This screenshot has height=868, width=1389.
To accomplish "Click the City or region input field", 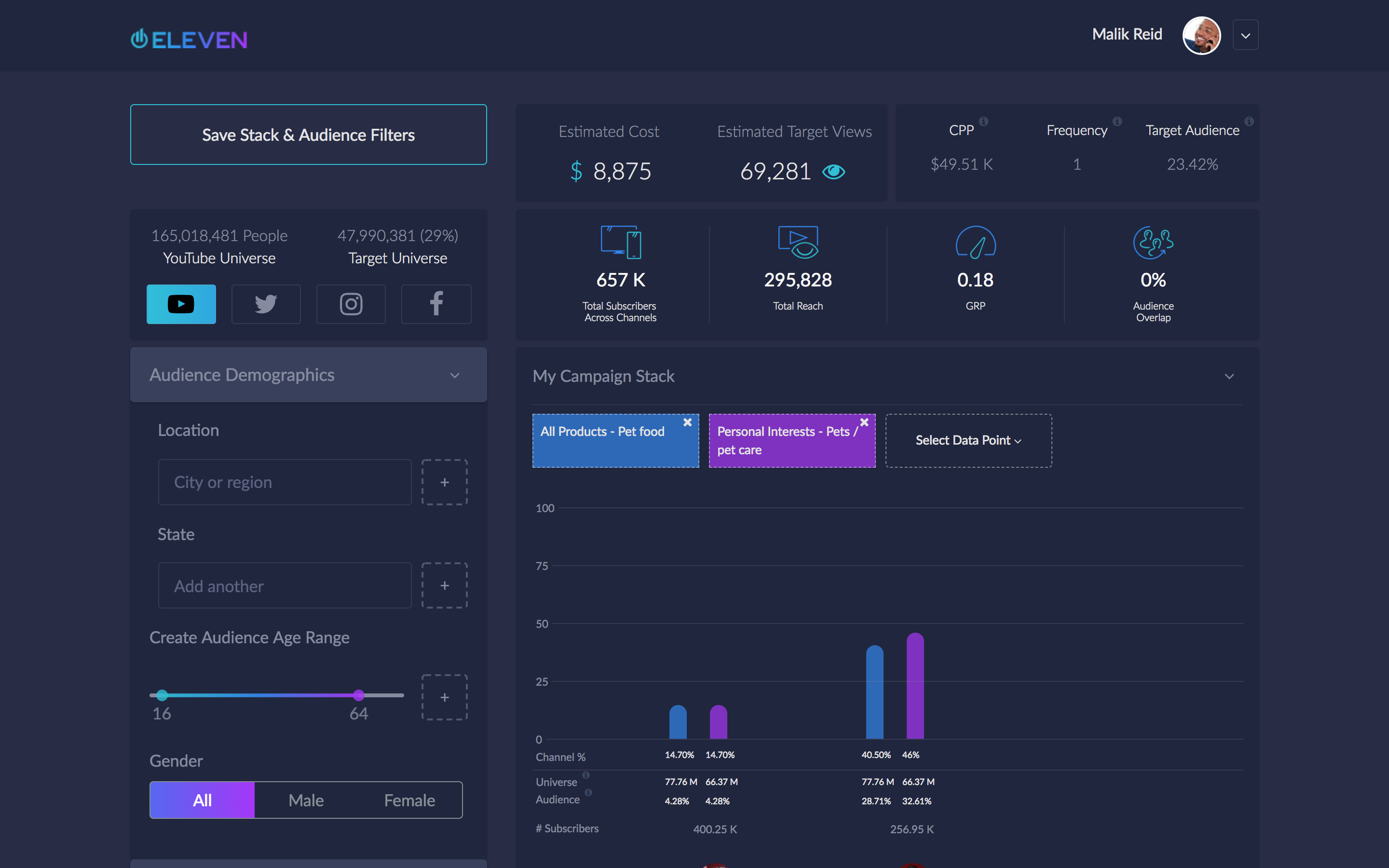I will tap(285, 482).
